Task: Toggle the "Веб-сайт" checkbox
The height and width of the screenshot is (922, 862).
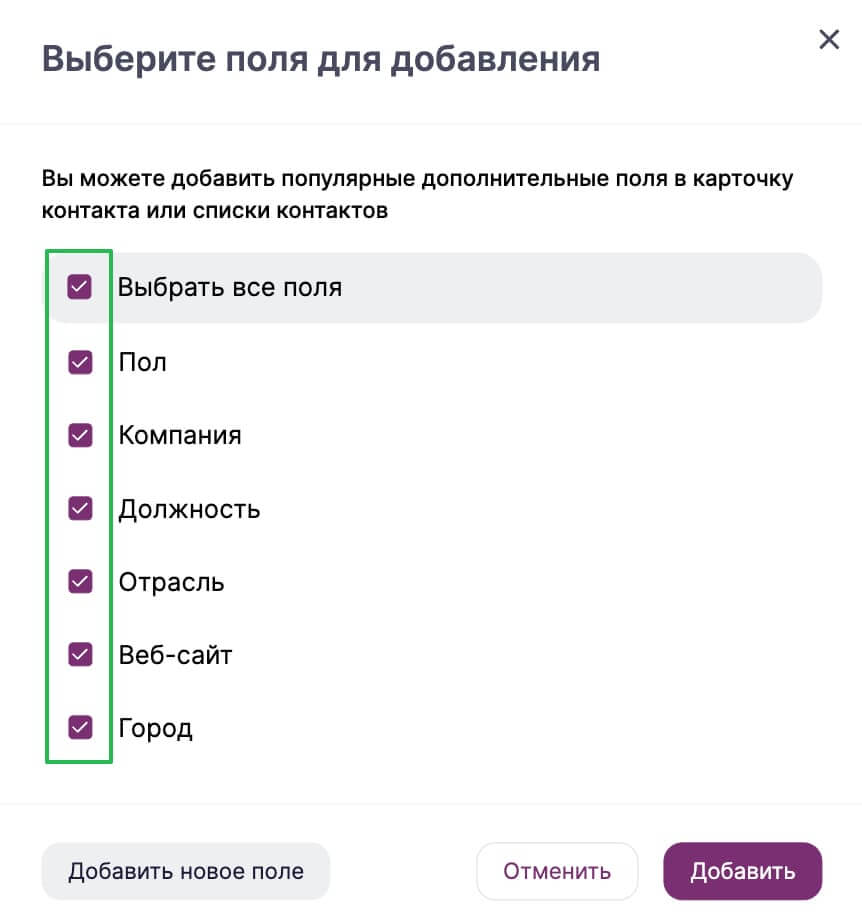Action: (80, 654)
